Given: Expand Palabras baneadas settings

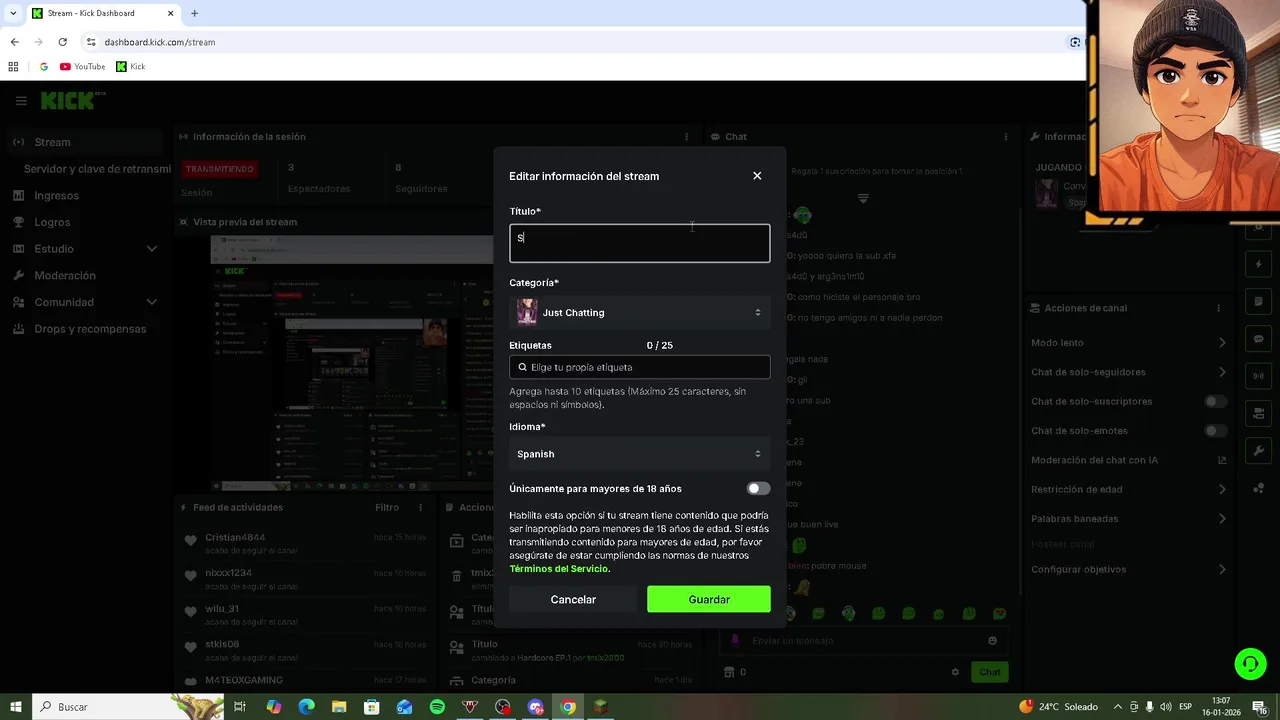Looking at the screenshot, I should (1222, 519).
